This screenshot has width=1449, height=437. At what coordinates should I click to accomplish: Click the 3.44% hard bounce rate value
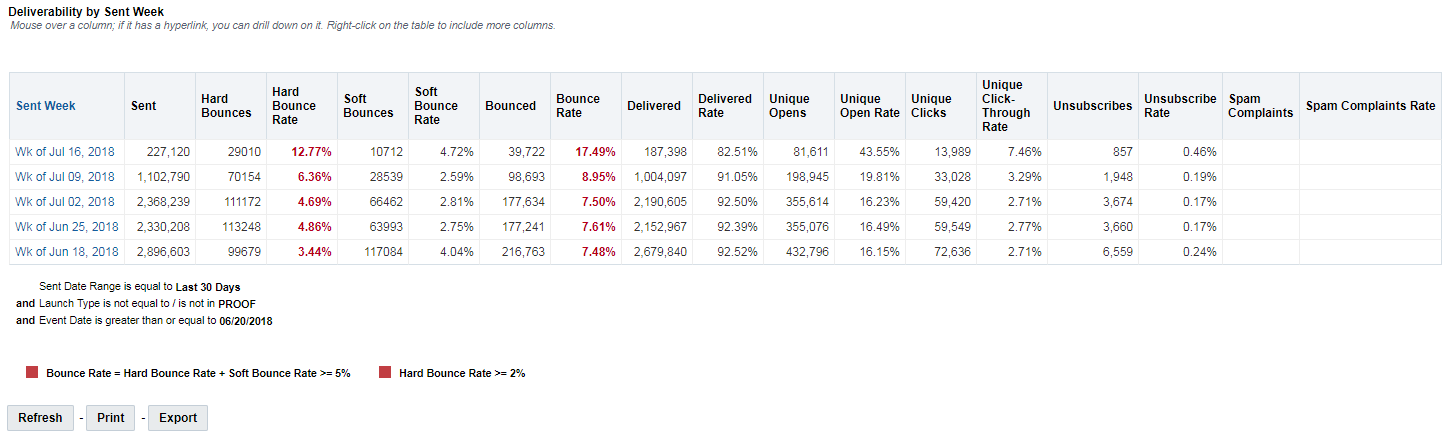314,252
